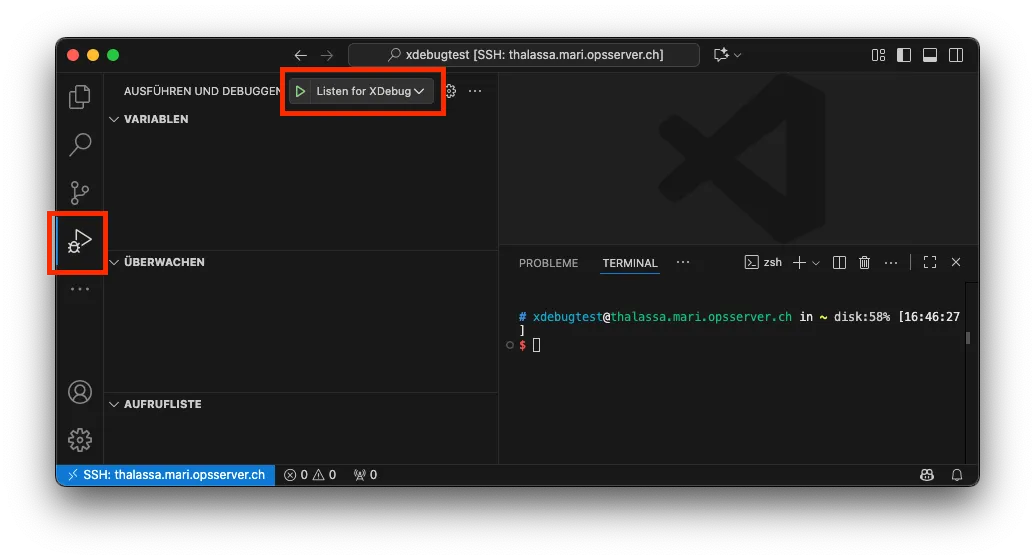The height and width of the screenshot is (560, 1035).
Task: Select the zsh terminal profile label
Action: (x=764, y=262)
